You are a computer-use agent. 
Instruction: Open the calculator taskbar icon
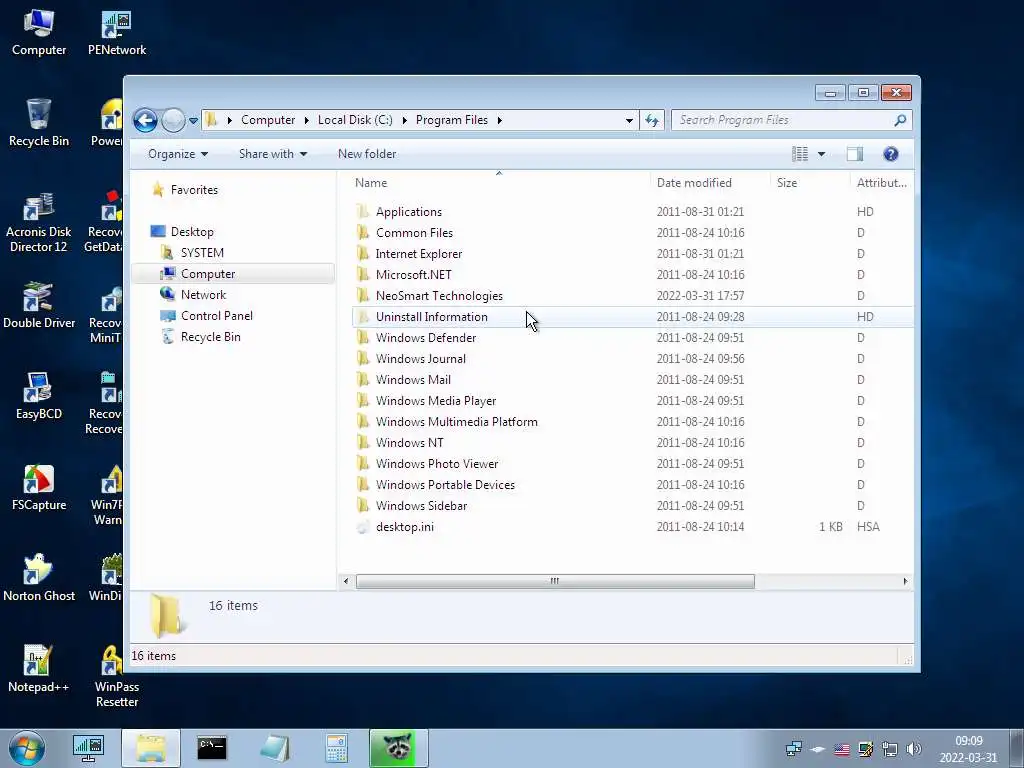click(336, 748)
